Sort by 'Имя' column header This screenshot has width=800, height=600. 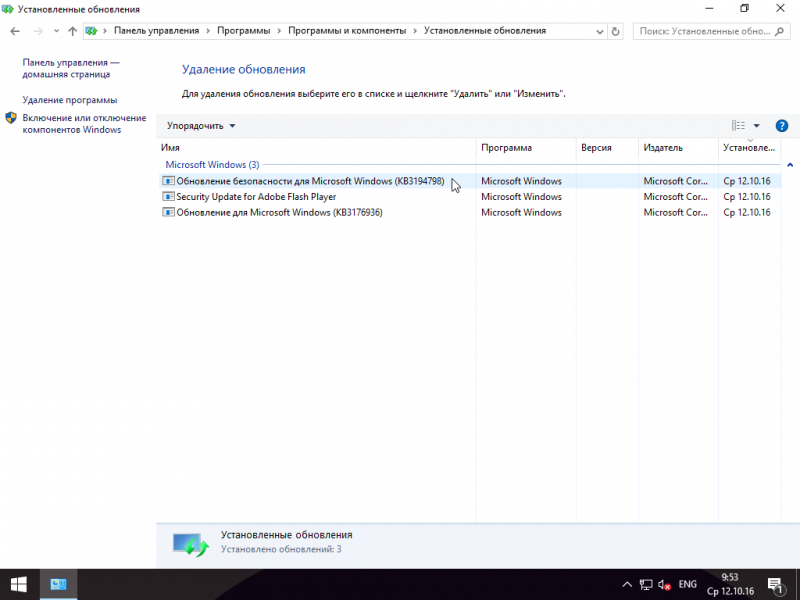[316, 147]
